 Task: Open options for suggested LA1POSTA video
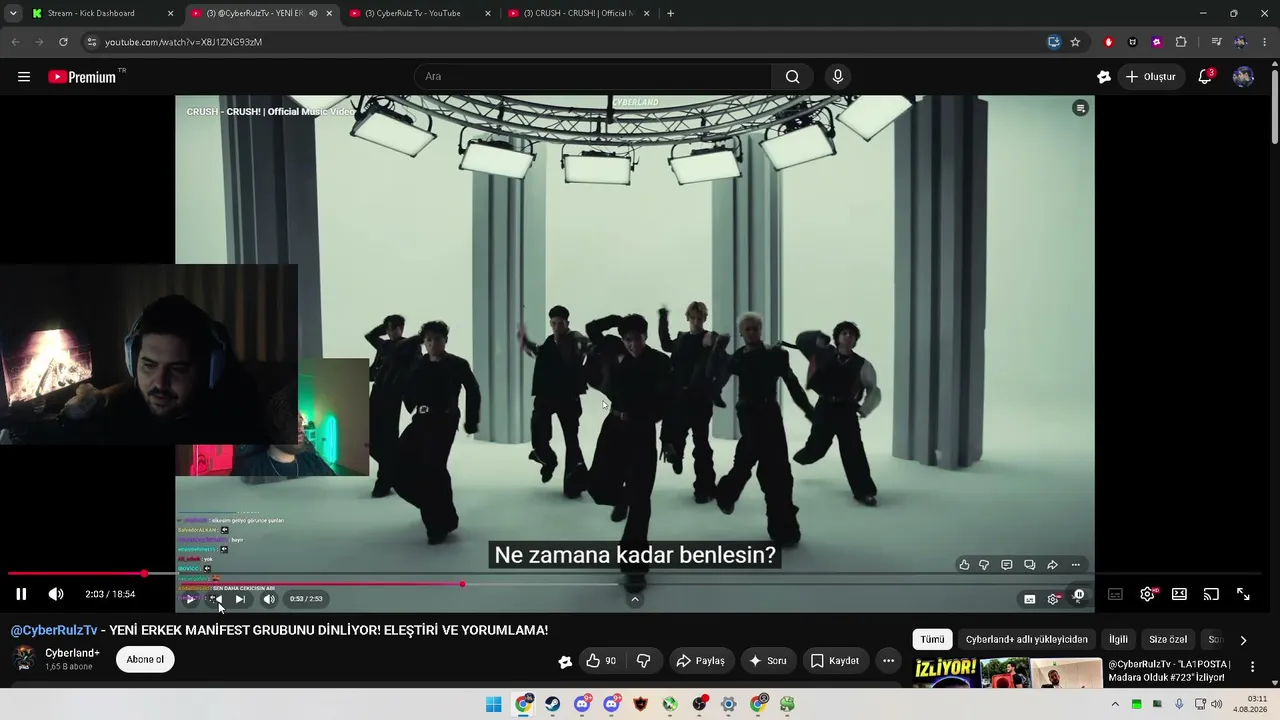pyautogui.click(x=1252, y=667)
